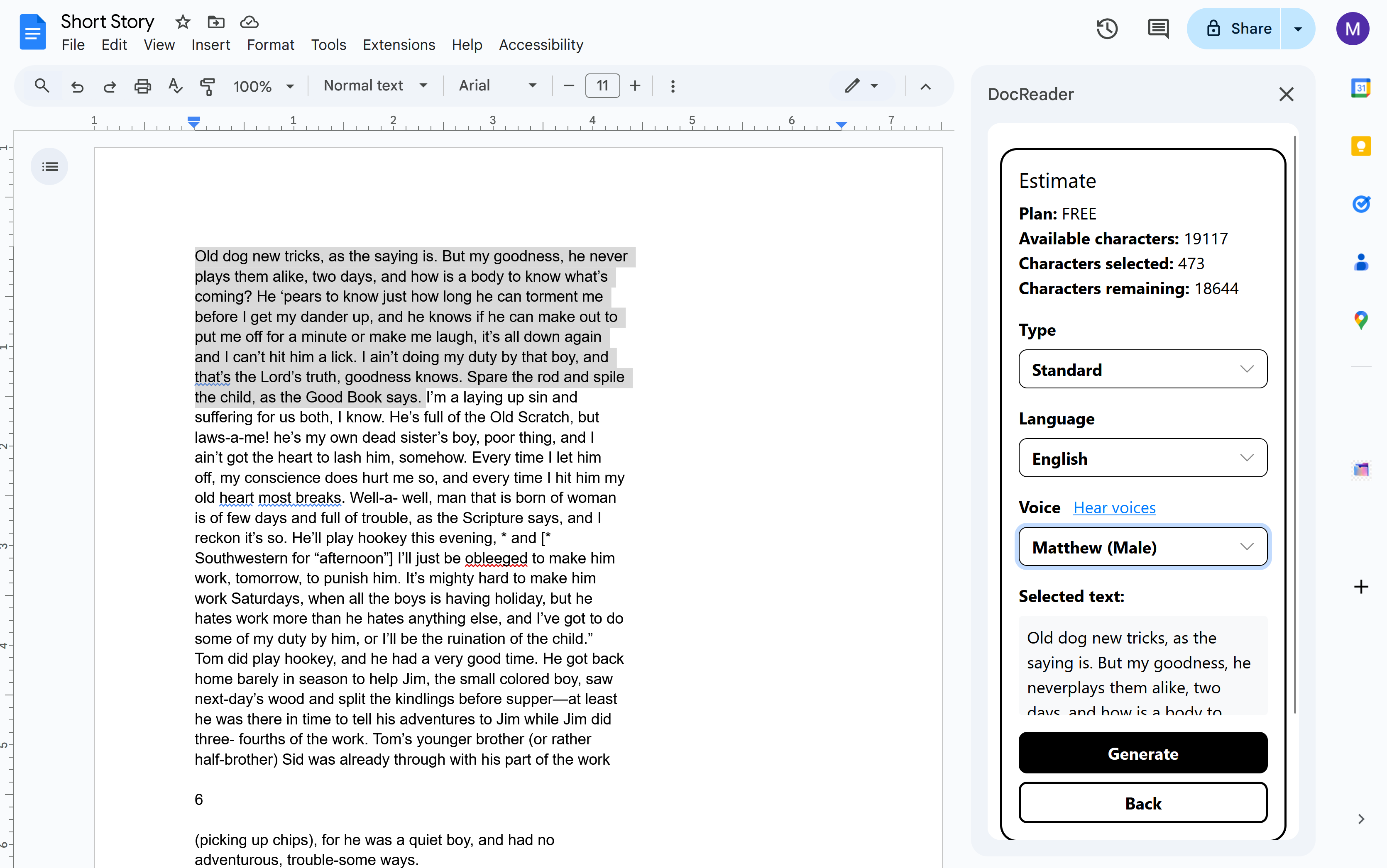Open Contacts side panel icon
The image size is (1387, 868).
[1360, 262]
